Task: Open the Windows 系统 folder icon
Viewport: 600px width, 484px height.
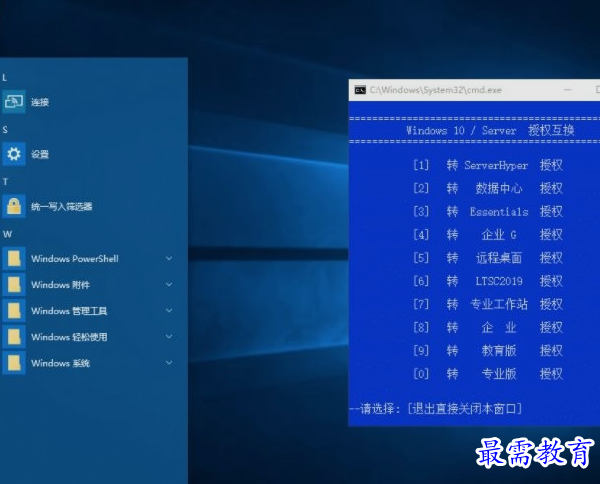Action: coord(14,363)
